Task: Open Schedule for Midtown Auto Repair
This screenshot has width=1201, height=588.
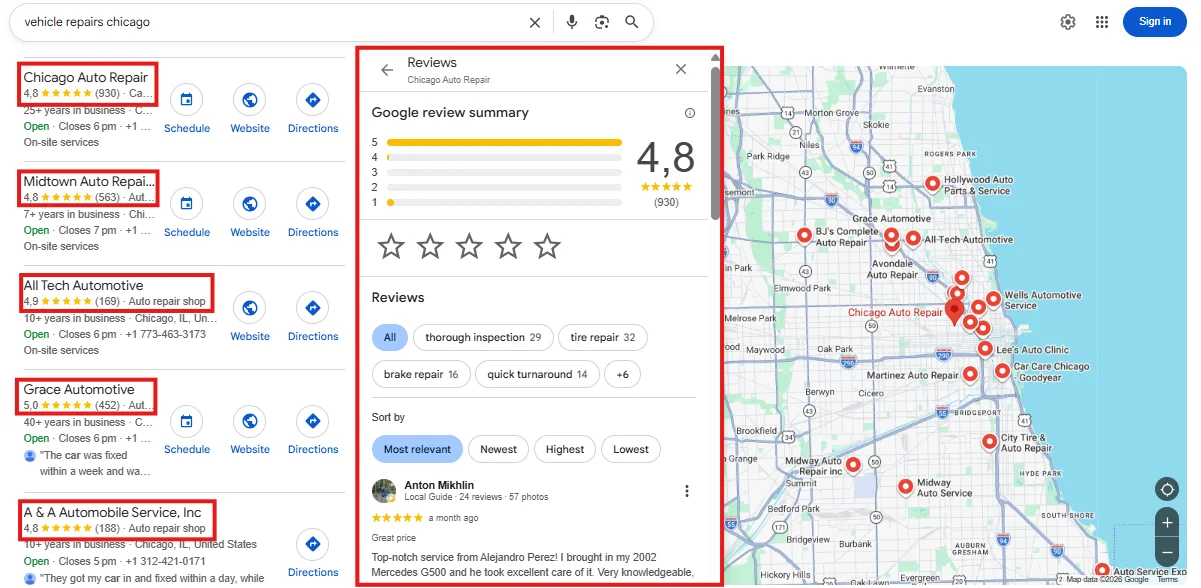Action: [x=186, y=204]
